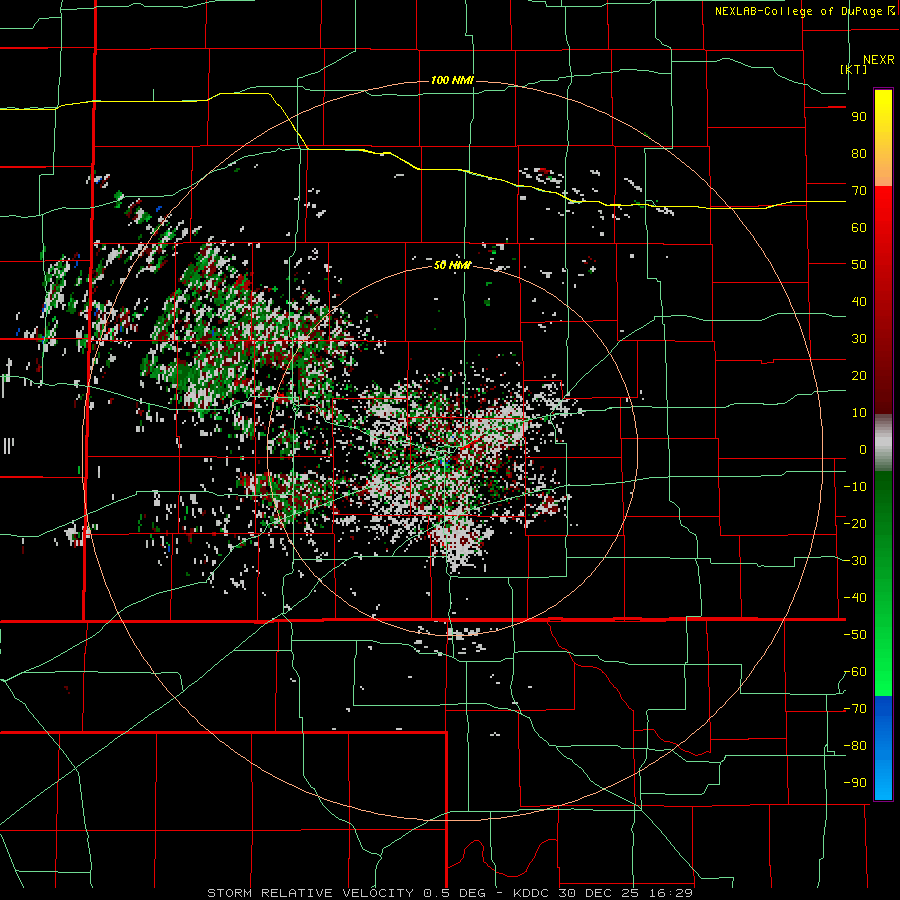
Task: Click the 90 value on the color scale
Action: tap(859, 117)
